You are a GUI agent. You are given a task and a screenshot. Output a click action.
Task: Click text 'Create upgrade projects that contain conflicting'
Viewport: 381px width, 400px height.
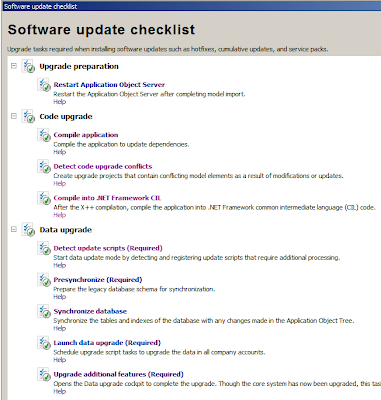(x=198, y=176)
